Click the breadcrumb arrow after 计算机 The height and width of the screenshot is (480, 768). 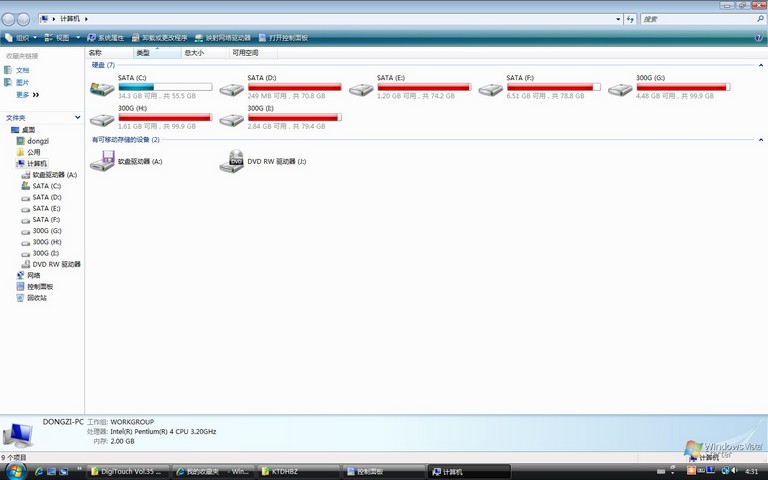[x=86, y=19]
